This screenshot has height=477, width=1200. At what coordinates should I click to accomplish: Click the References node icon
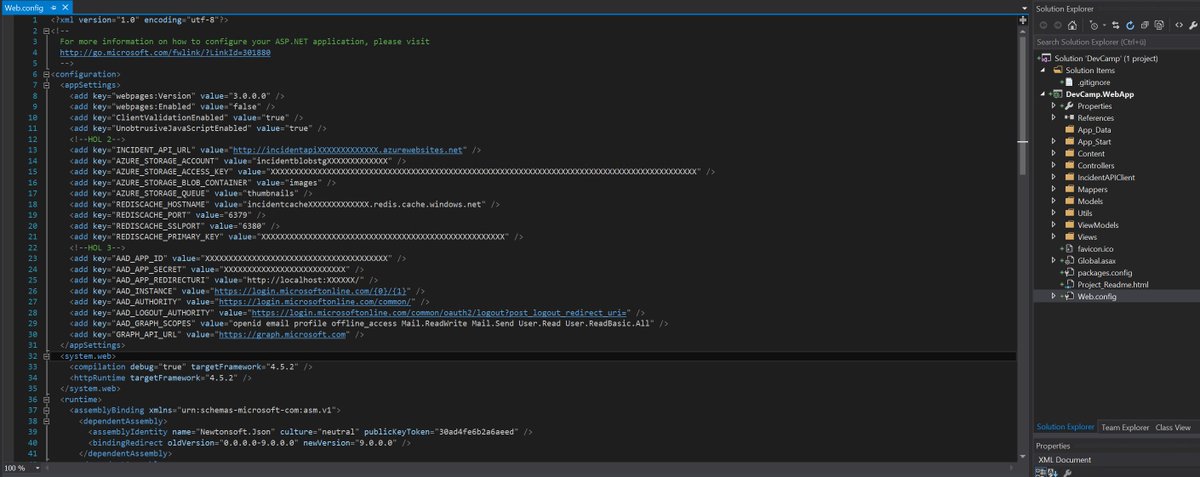(1069, 118)
